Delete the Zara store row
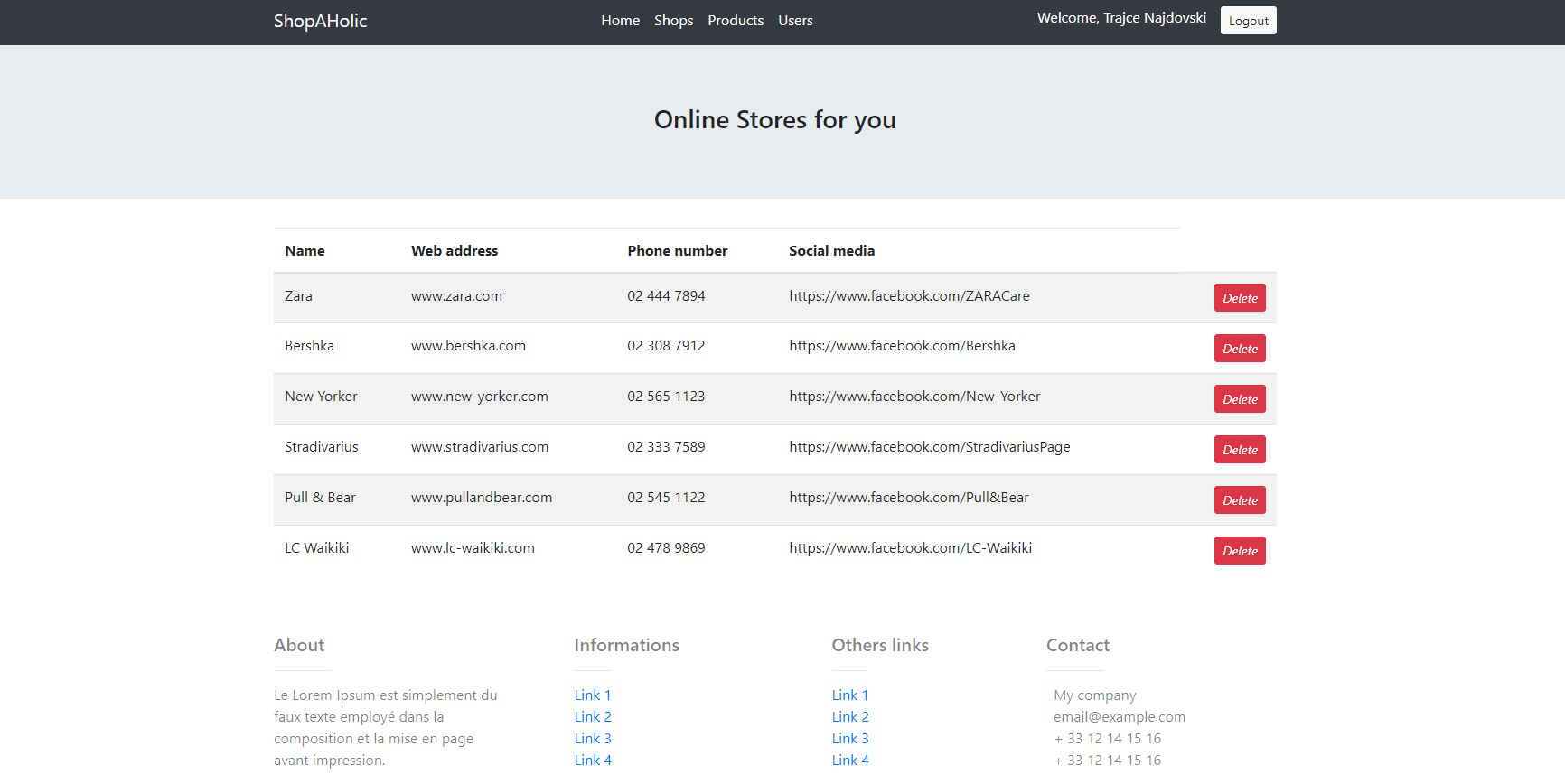The image size is (1565, 784). (1239, 298)
